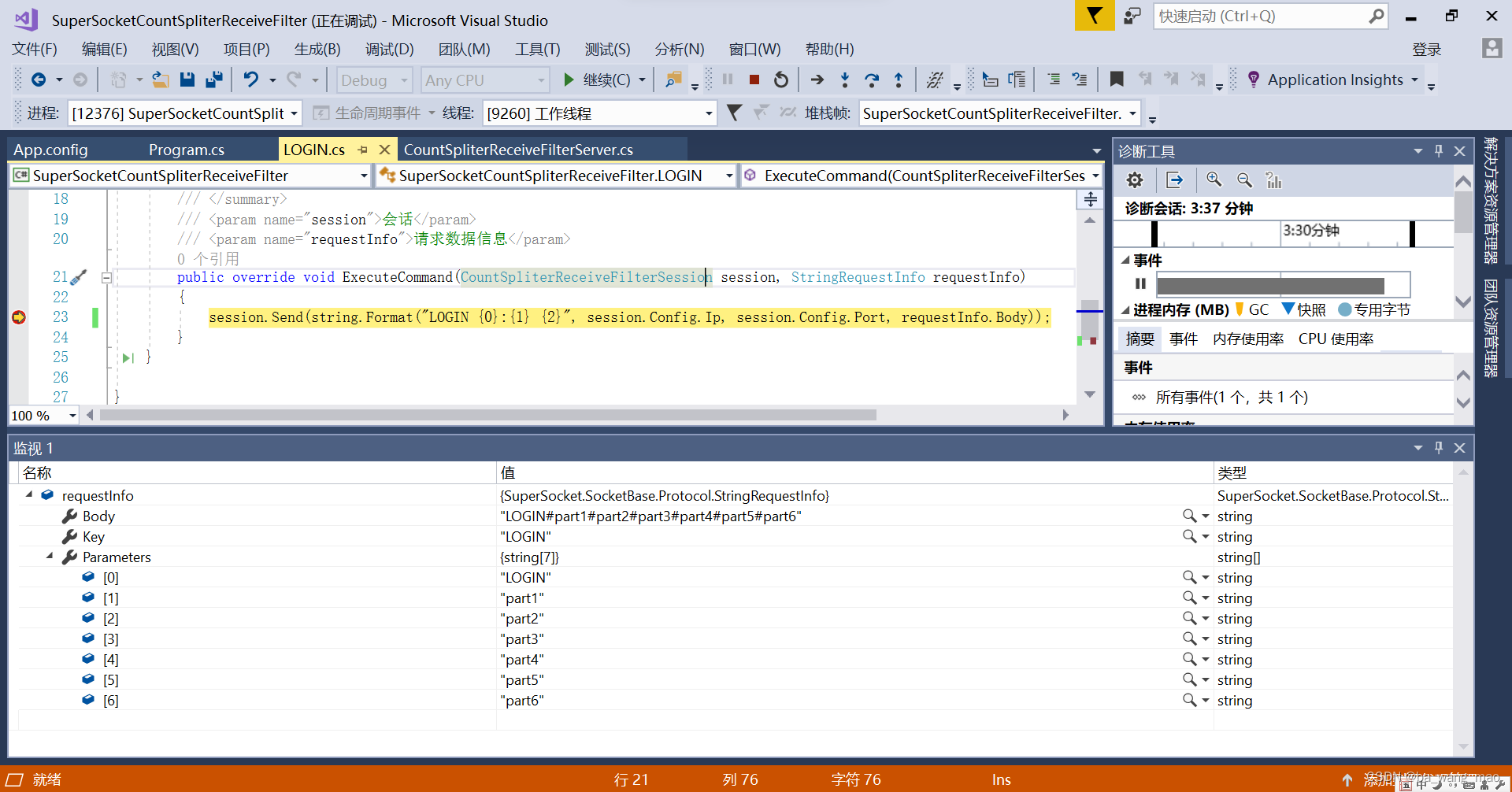The height and width of the screenshot is (792, 1512).
Task: Zoom in on the diagnostic timeline
Action: point(1214,180)
